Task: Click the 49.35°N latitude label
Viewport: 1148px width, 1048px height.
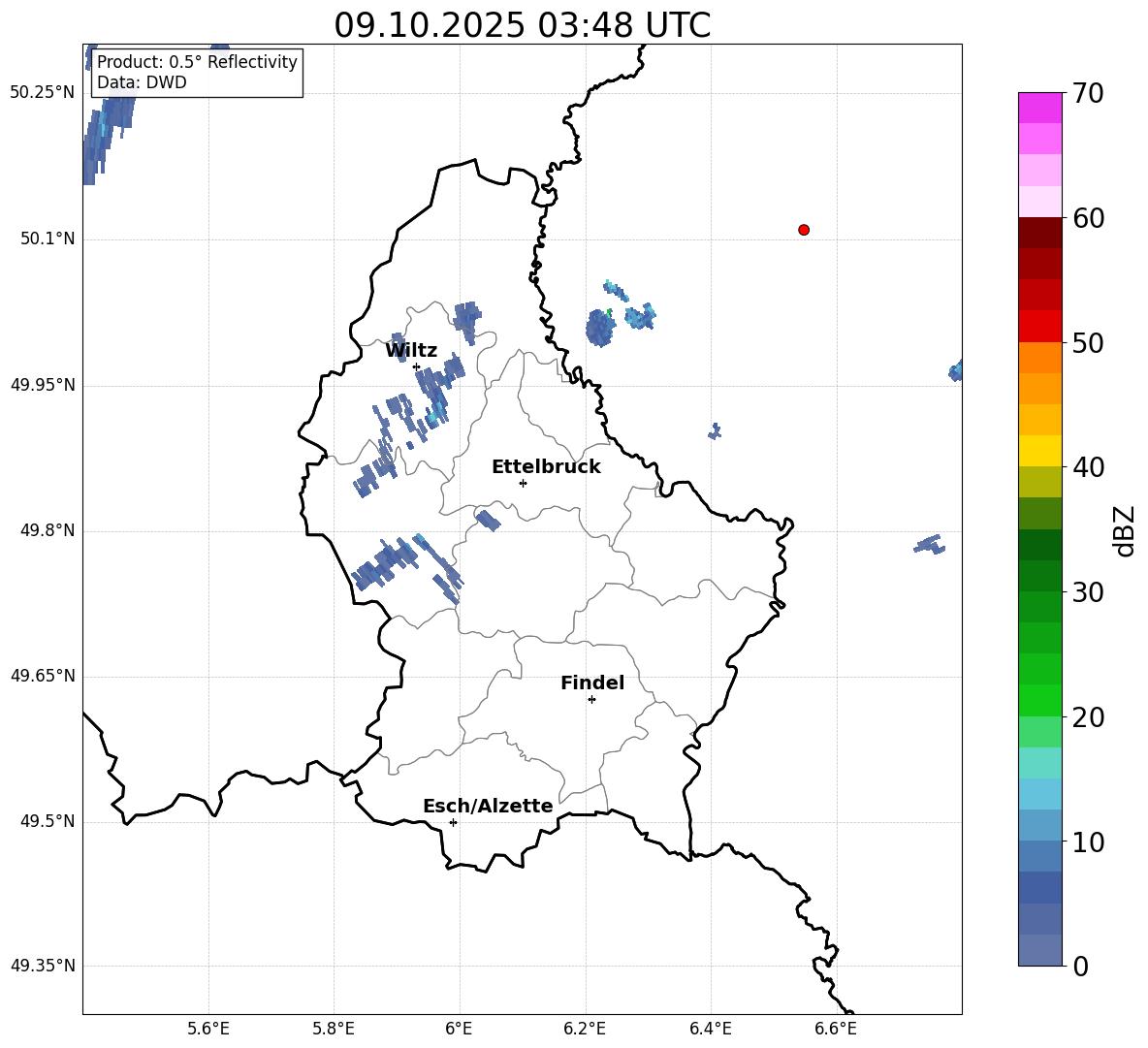Action: click(43, 966)
